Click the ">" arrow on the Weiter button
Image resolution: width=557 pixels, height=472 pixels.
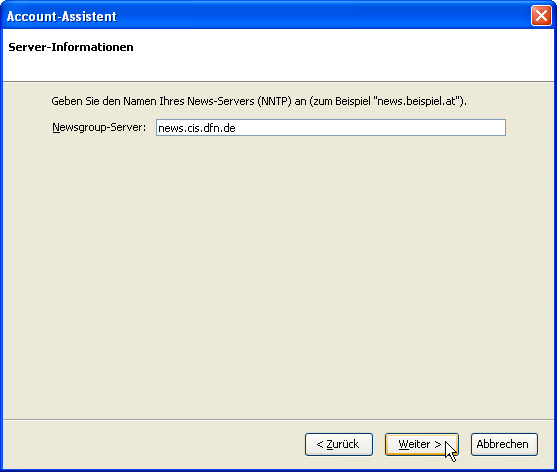coord(438,444)
